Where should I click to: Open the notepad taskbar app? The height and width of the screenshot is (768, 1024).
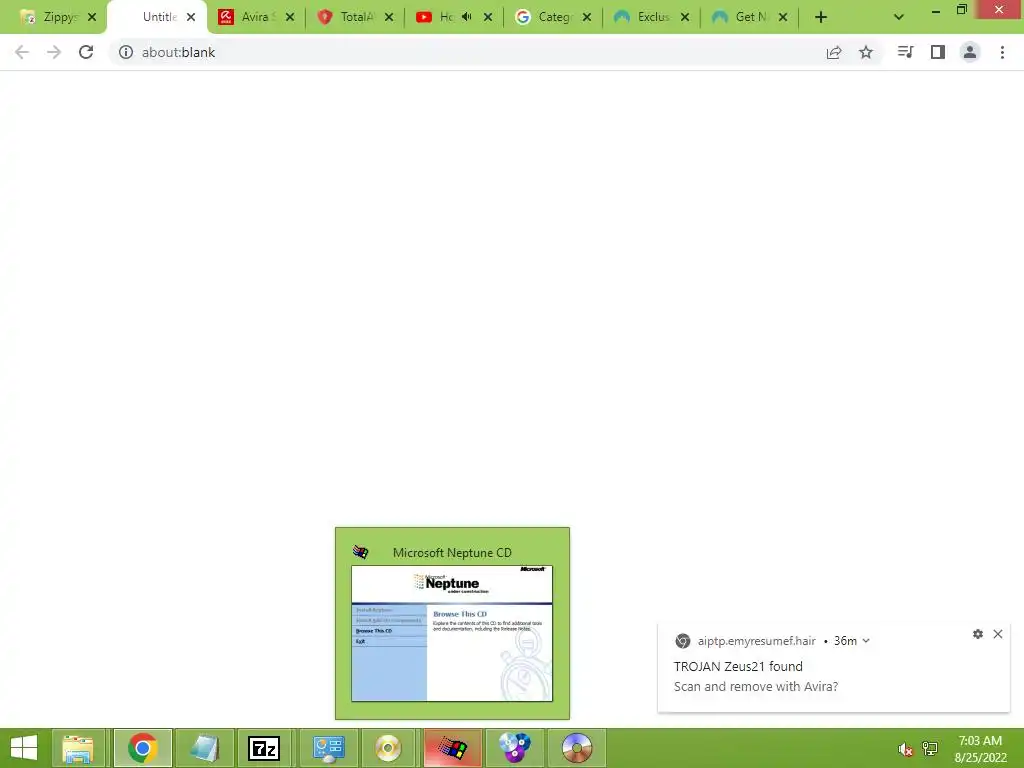point(204,748)
